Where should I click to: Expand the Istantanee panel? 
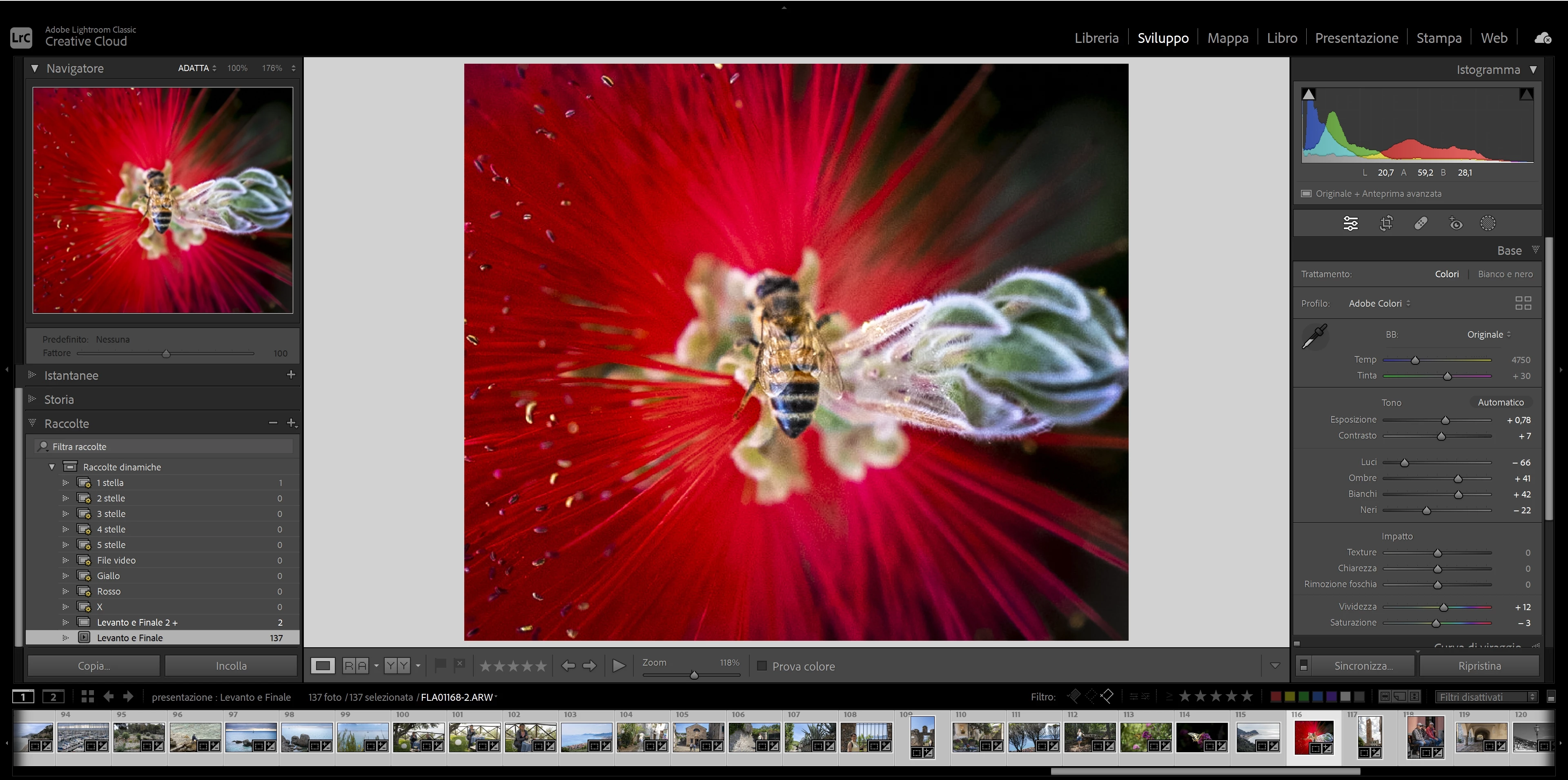point(32,375)
